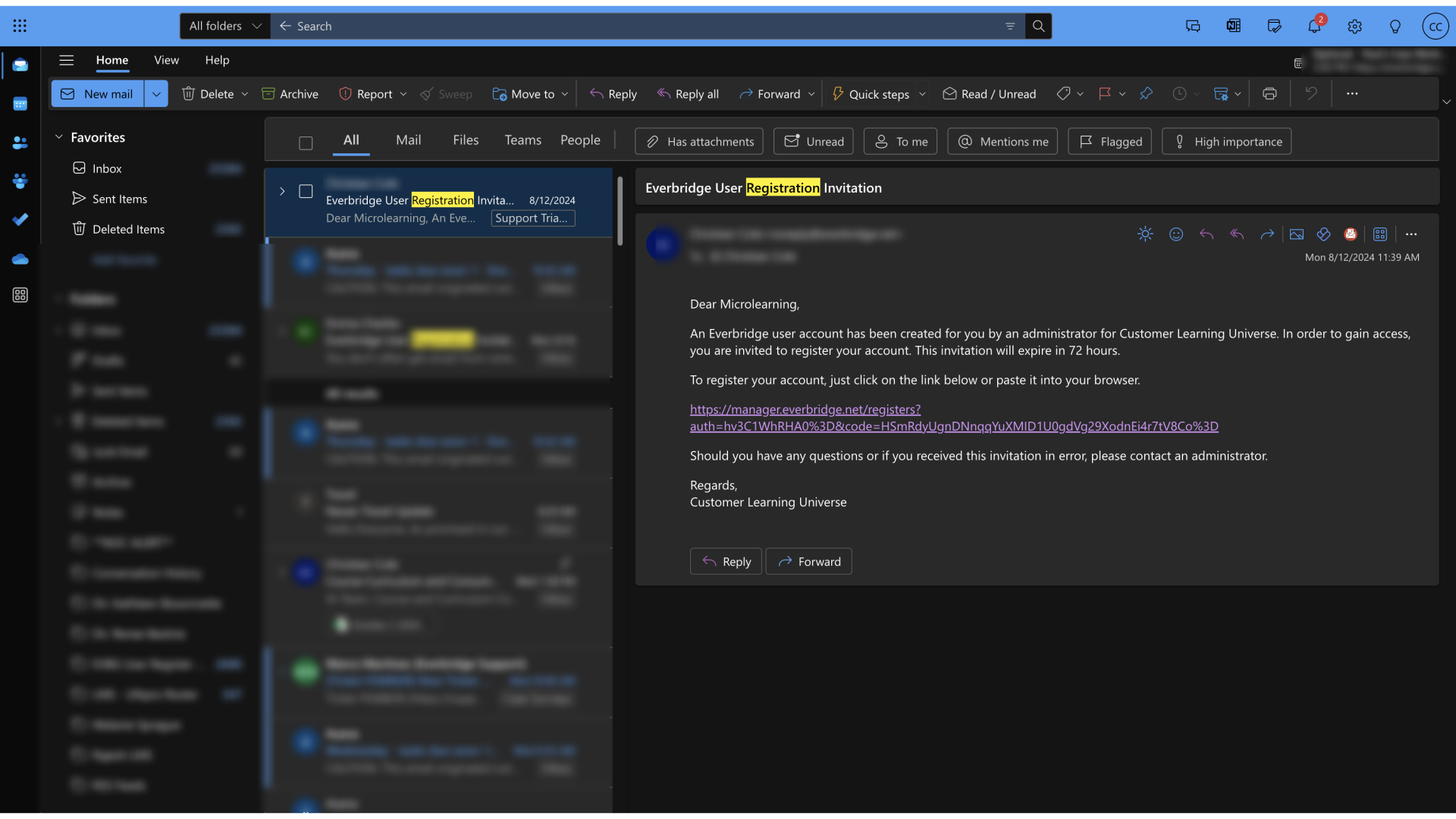1456x819 pixels.
Task: React with emoji smiley icon
Action: (1176, 234)
